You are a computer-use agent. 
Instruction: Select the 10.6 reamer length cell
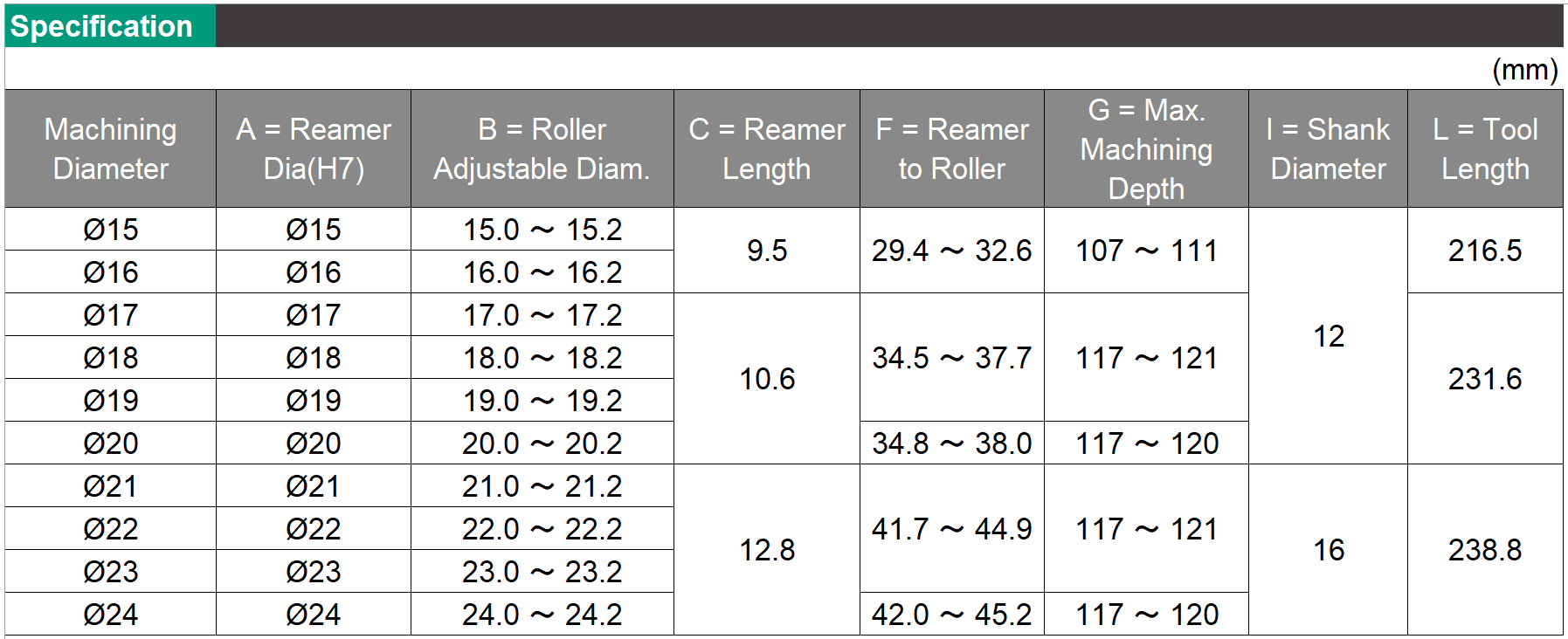pyautogui.click(x=767, y=379)
